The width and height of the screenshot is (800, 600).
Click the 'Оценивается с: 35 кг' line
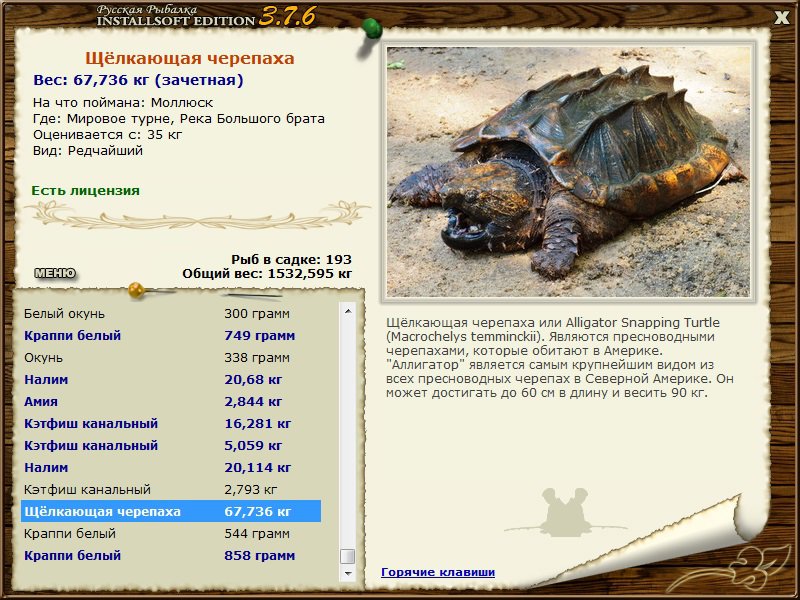point(107,135)
